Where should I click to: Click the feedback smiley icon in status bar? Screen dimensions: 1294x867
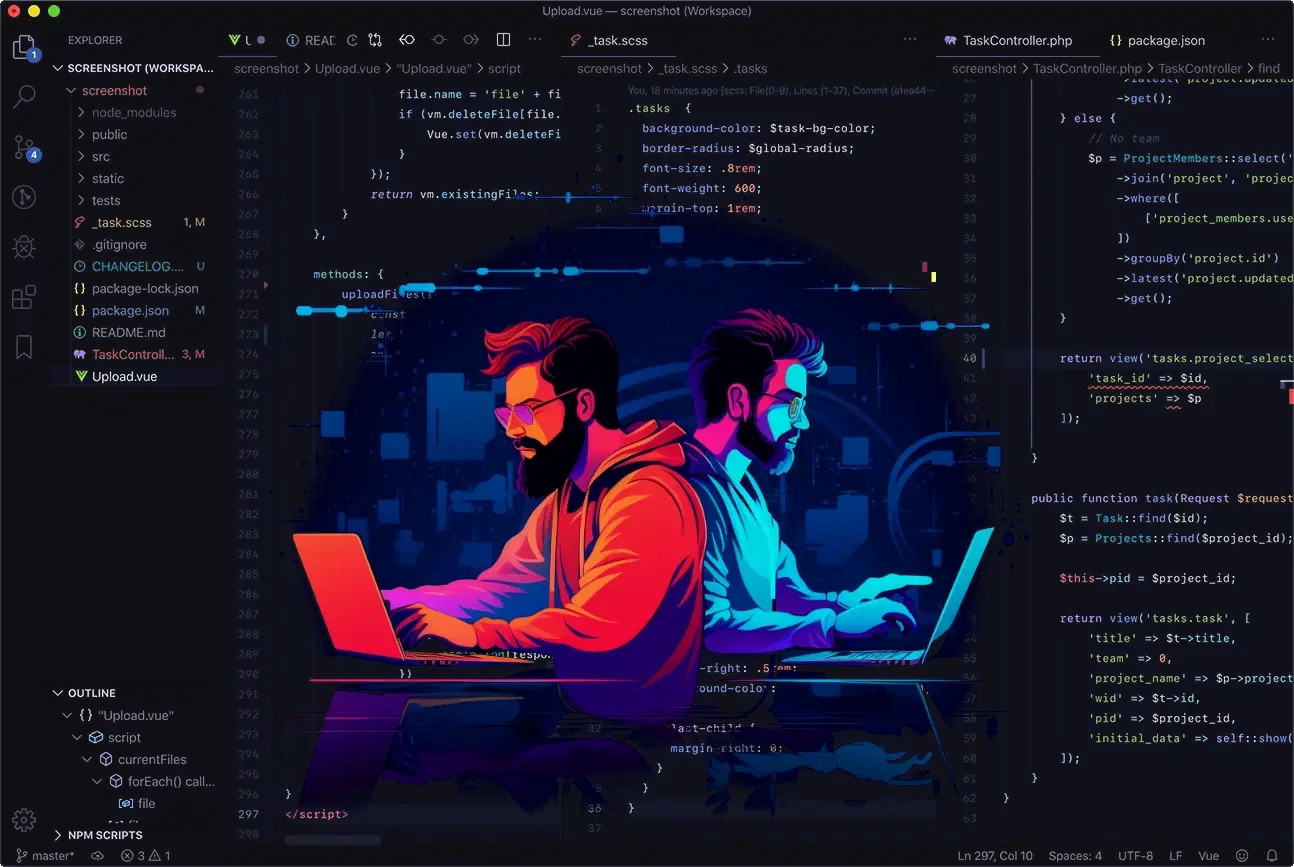pyautogui.click(x=1242, y=856)
